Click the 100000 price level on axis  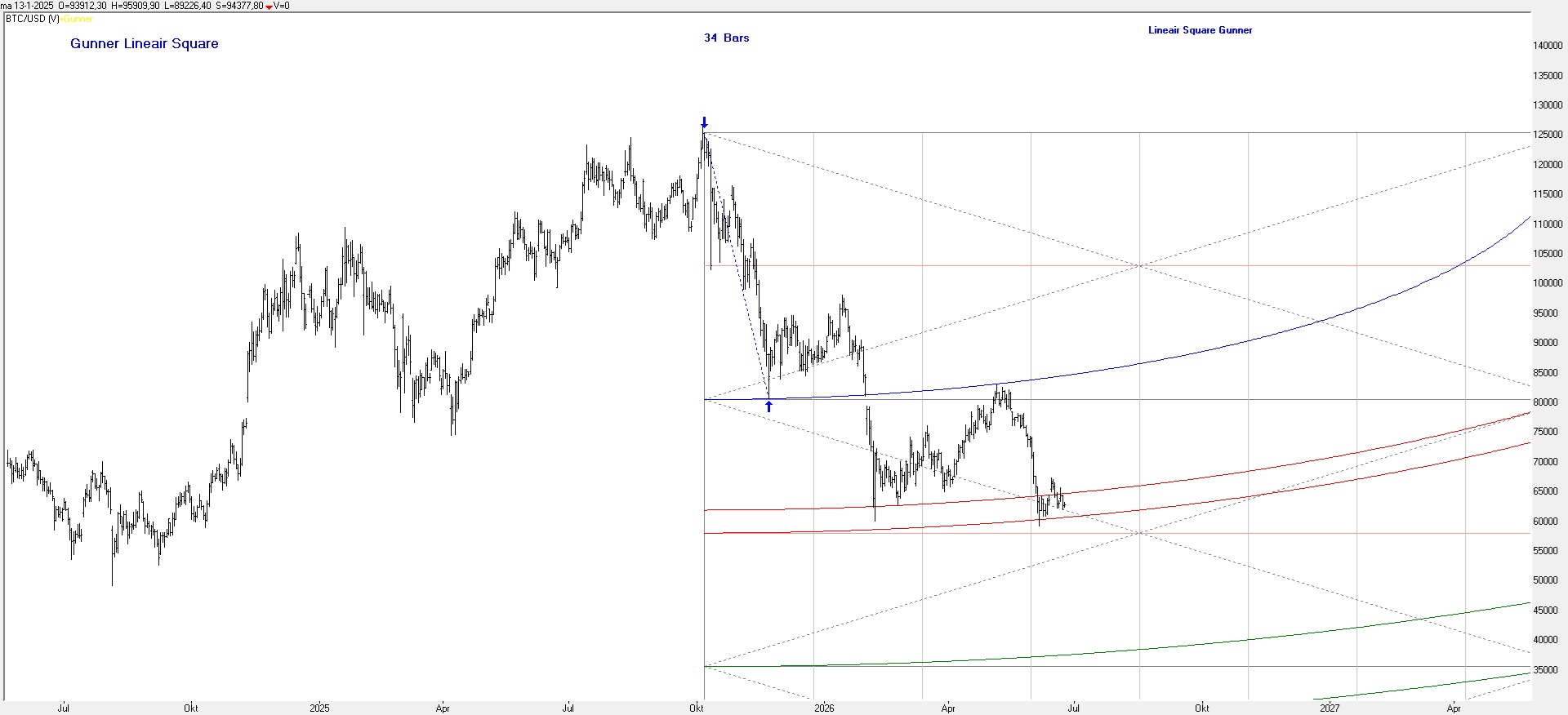pos(1548,283)
